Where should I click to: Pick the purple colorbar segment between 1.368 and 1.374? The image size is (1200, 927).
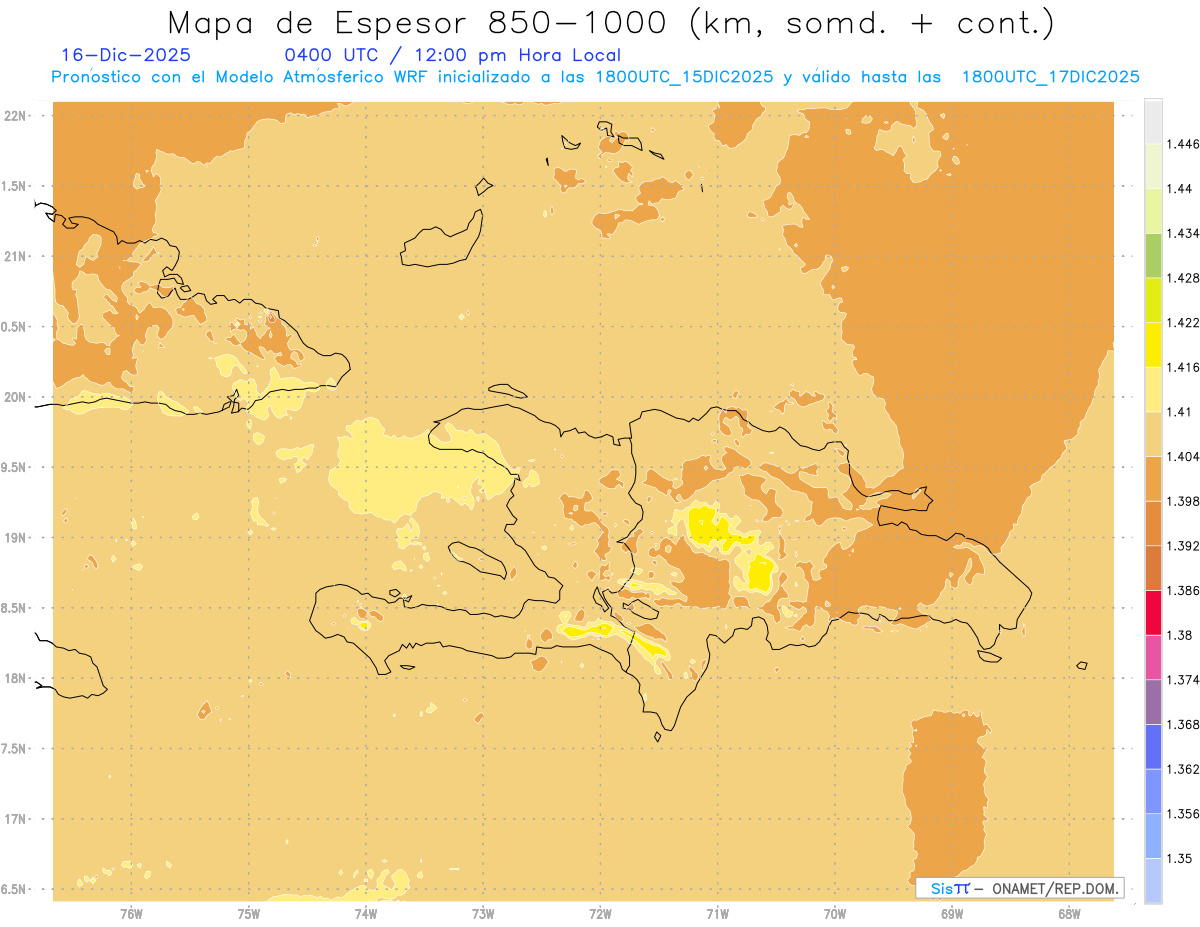point(1153,701)
